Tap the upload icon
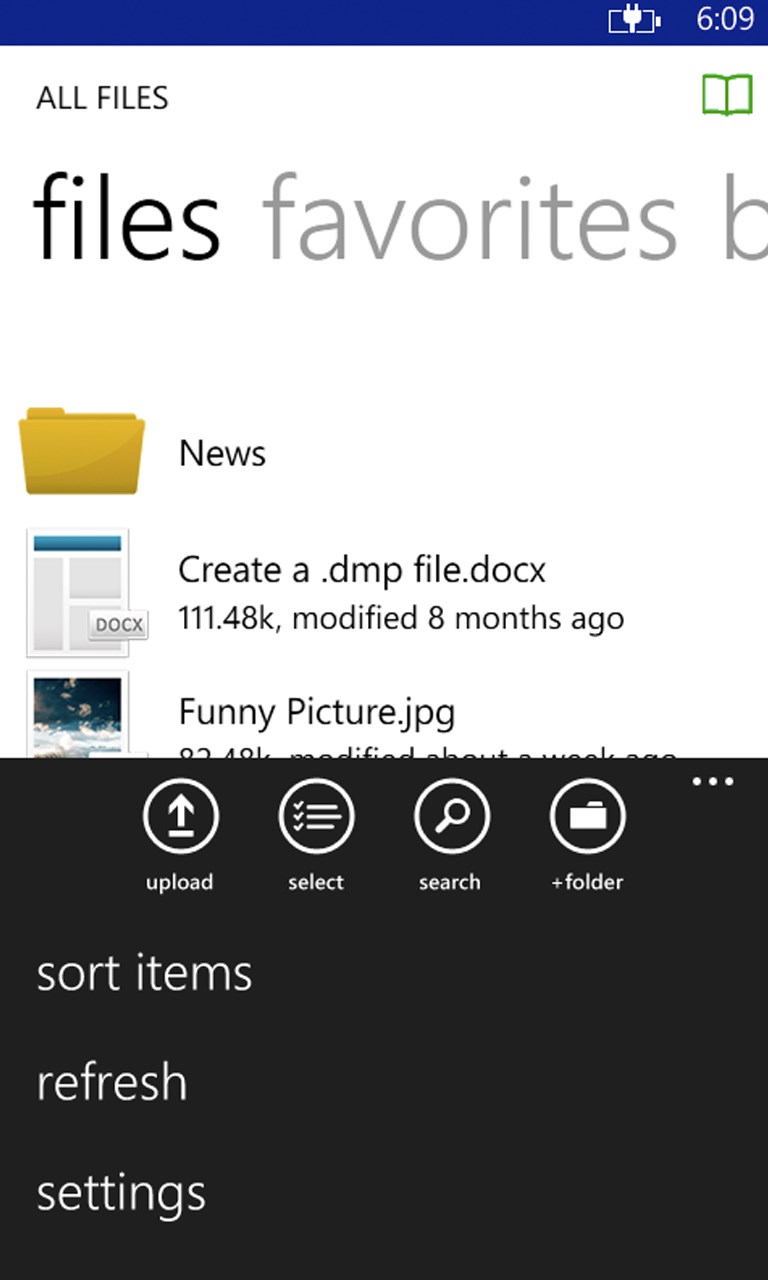768x1280 pixels. [x=180, y=816]
